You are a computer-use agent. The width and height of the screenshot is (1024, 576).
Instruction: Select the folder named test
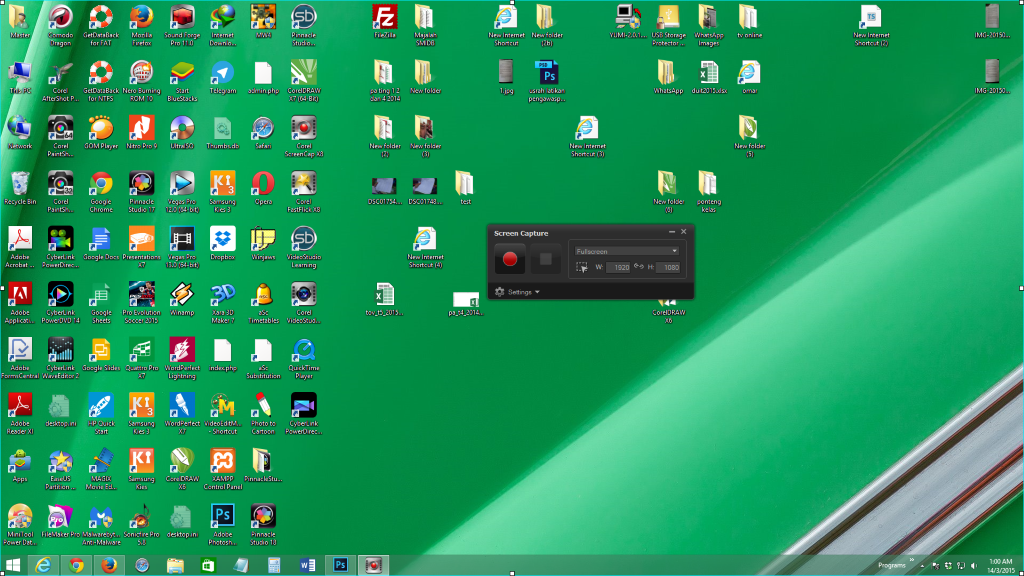pos(465,188)
